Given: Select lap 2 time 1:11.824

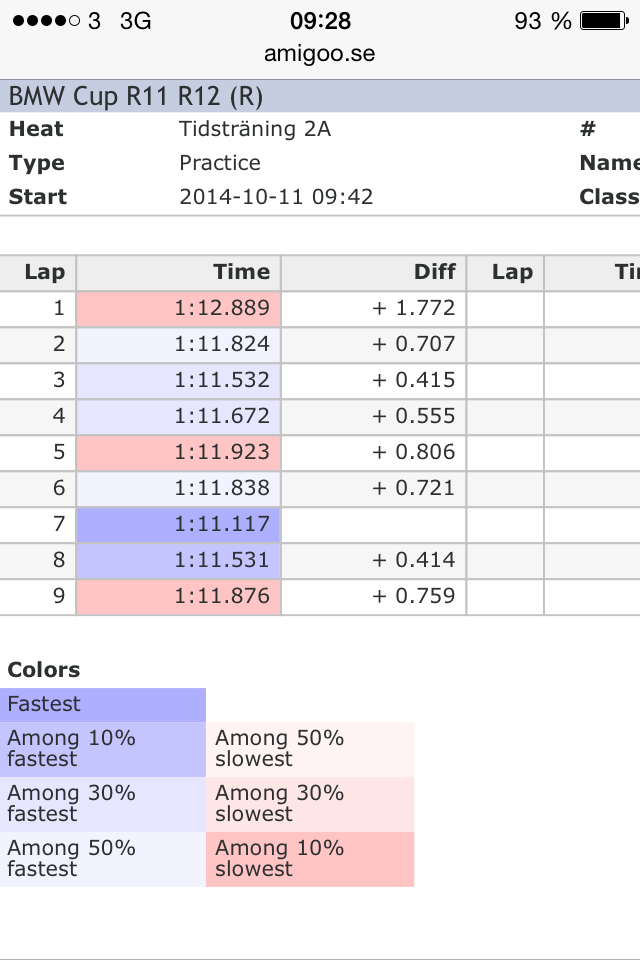Looking at the screenshot, I should (x=179, y=344).
